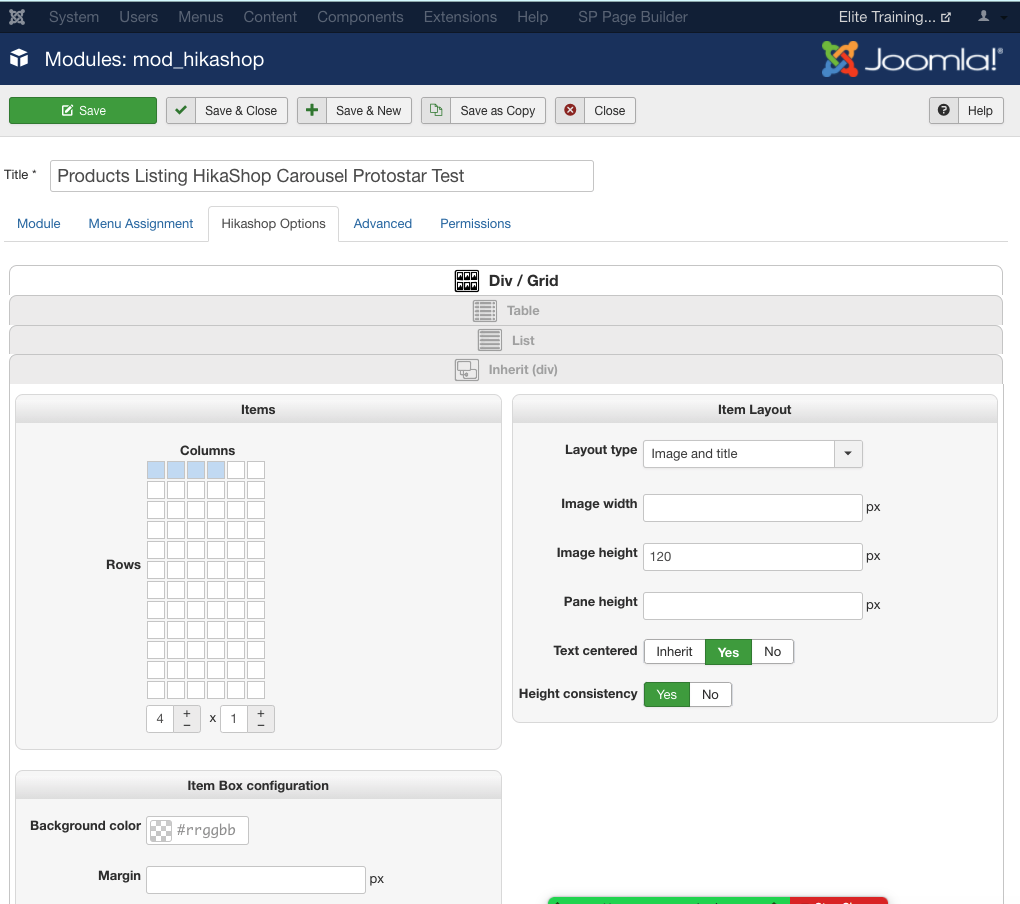1020x904 pixels.
Task: Open the Extensions menu
Action: pyautogui.click(x=460, y=17)
